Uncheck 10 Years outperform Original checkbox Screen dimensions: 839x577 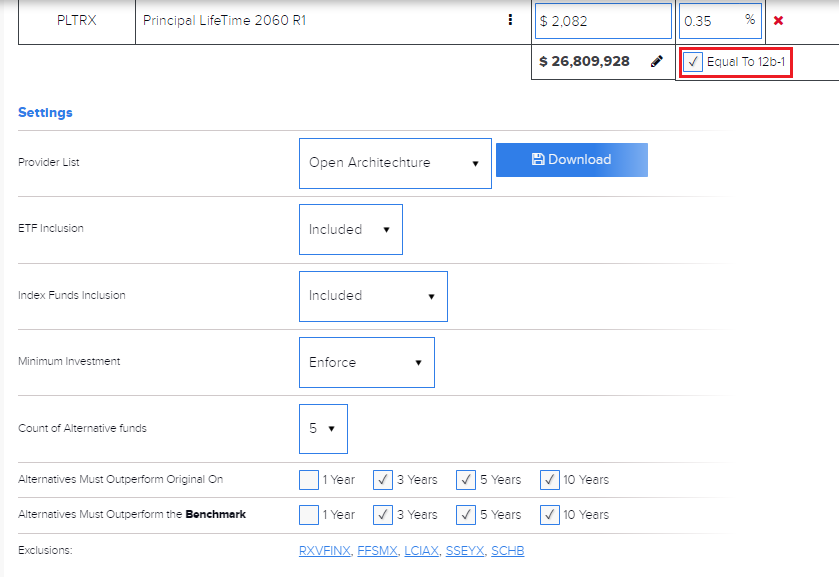tap(549, 480)
